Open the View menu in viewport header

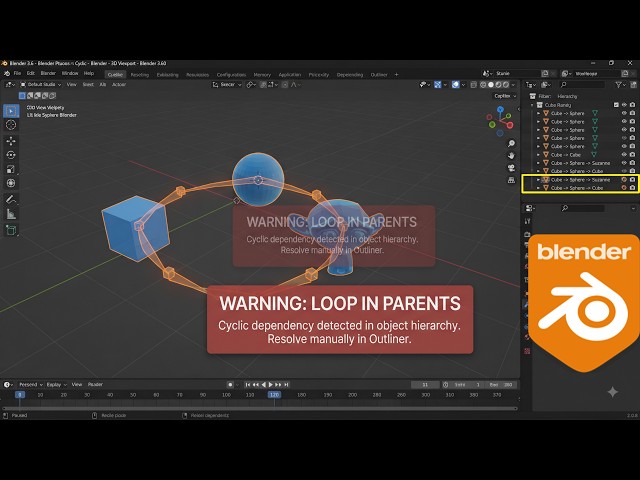tap(71, 84)
